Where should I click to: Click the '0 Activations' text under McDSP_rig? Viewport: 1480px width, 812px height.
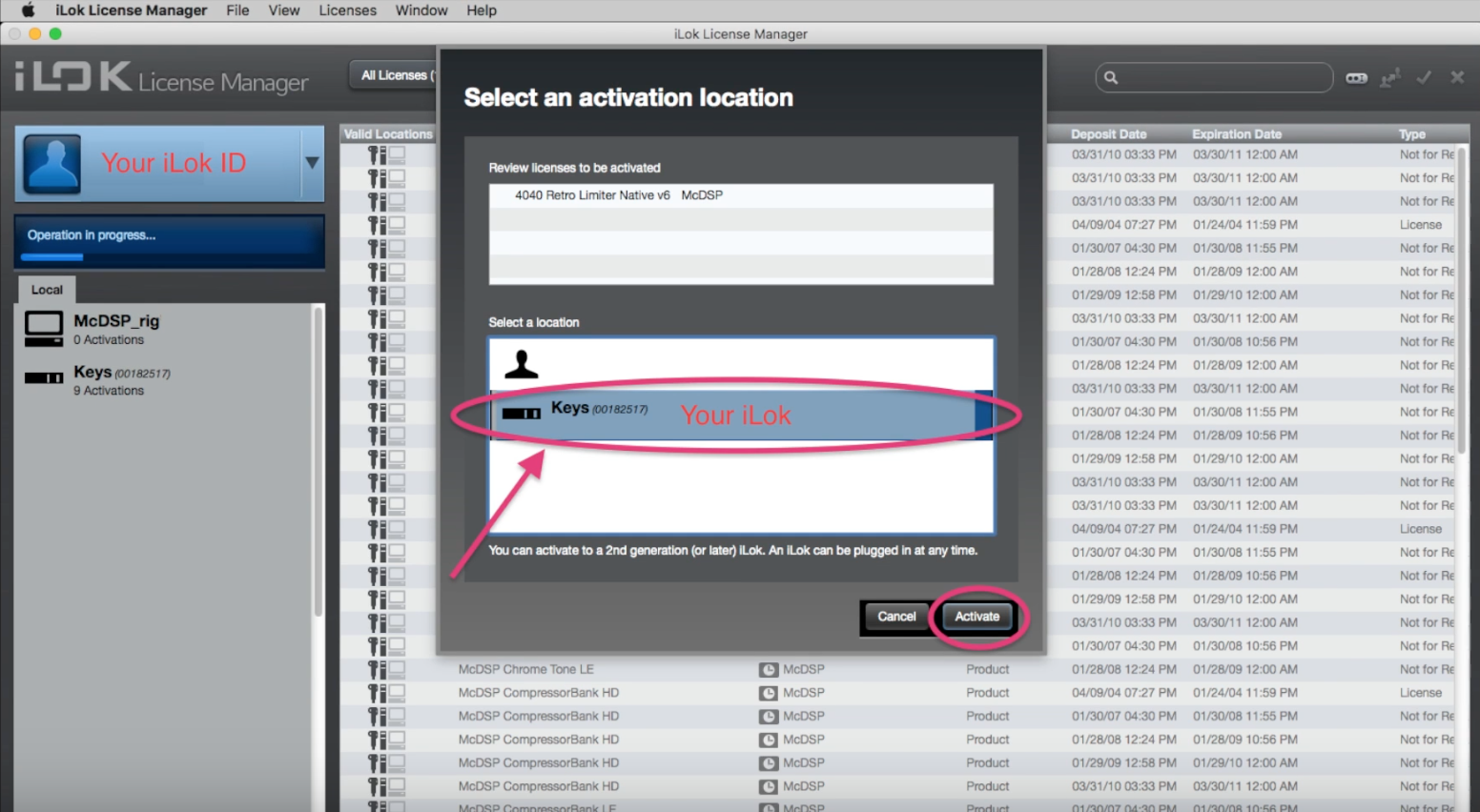tap(109, 340)
